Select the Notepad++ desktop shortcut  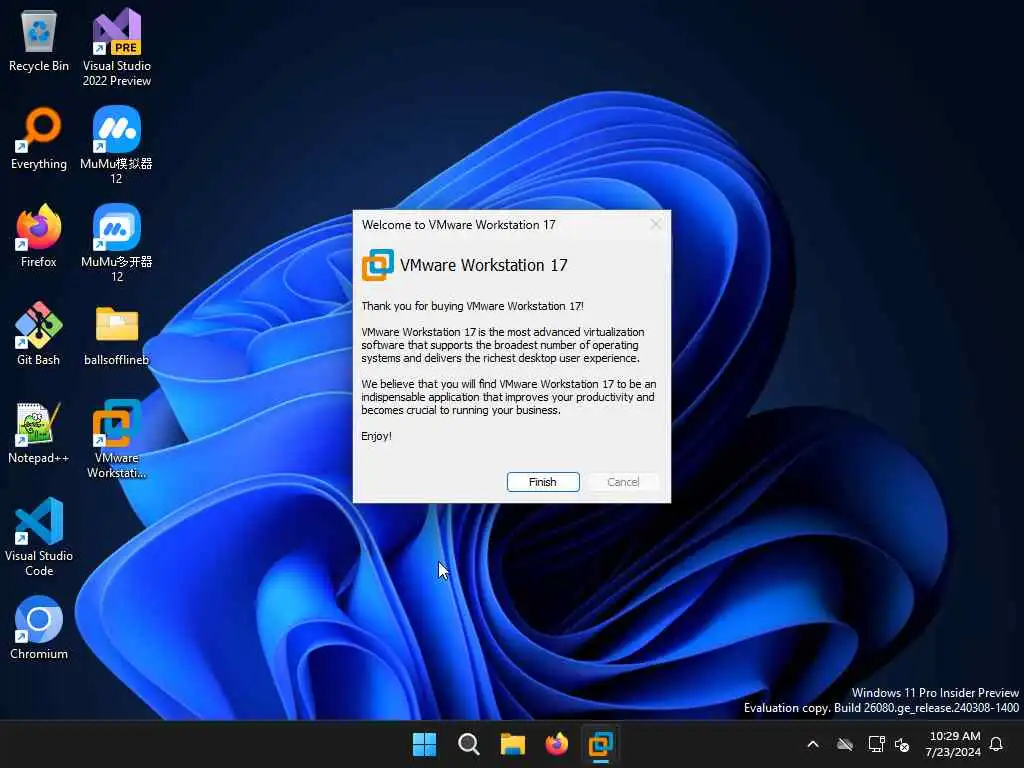pos(39,433)
